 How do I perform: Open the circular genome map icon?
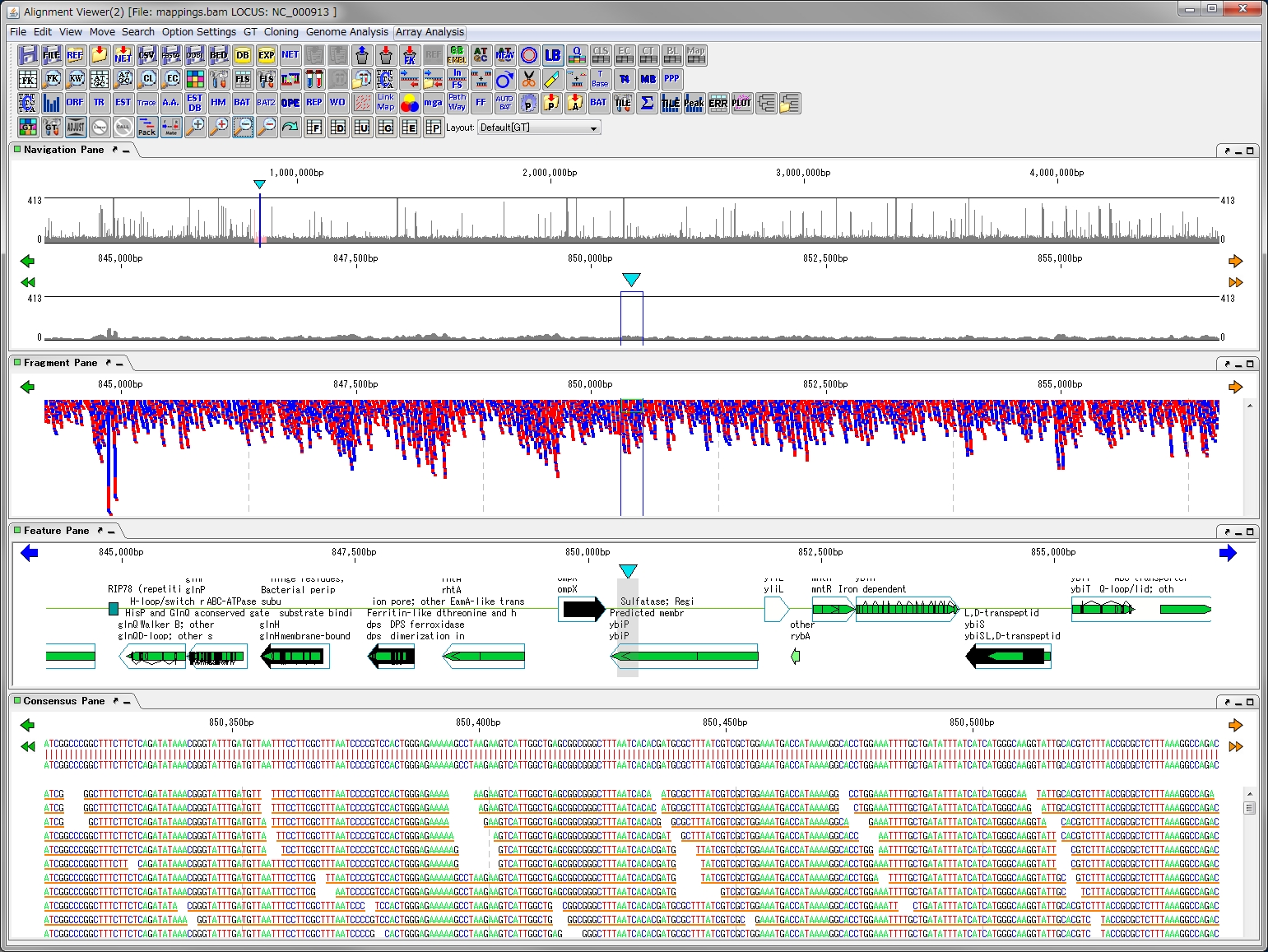(x=529, y=55)
